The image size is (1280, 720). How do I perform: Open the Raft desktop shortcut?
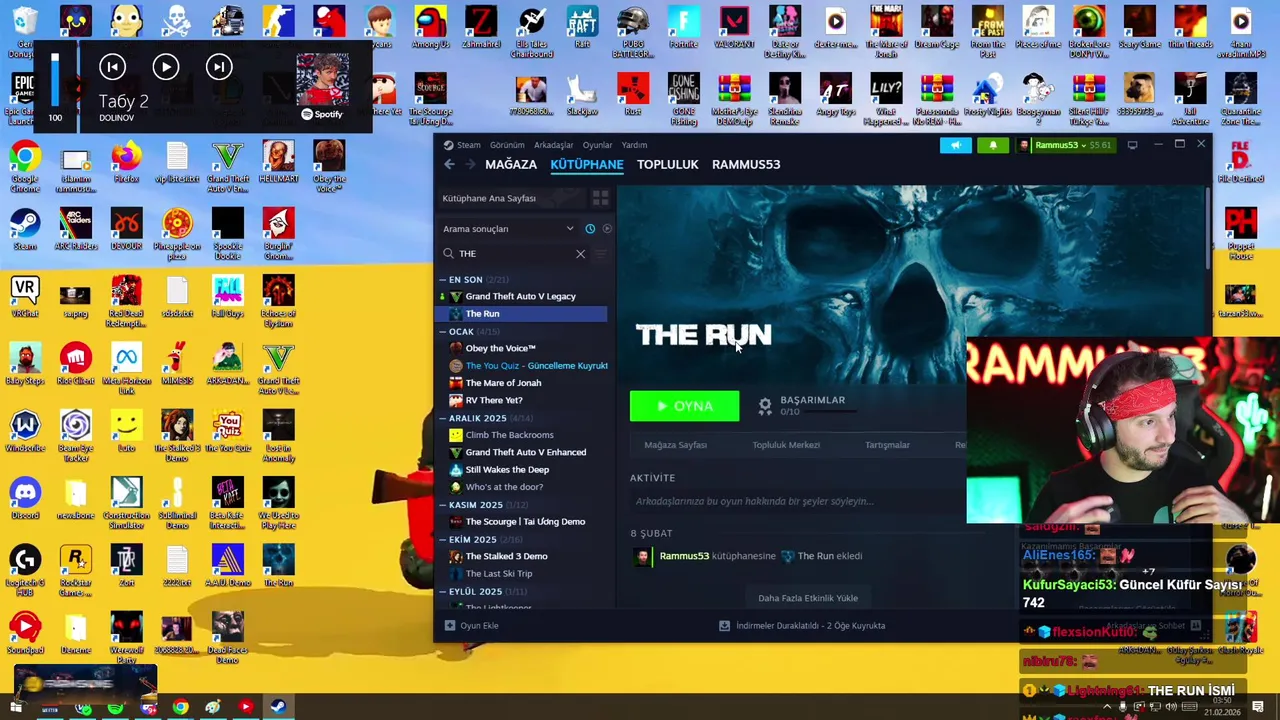click(x=582, y=27)
